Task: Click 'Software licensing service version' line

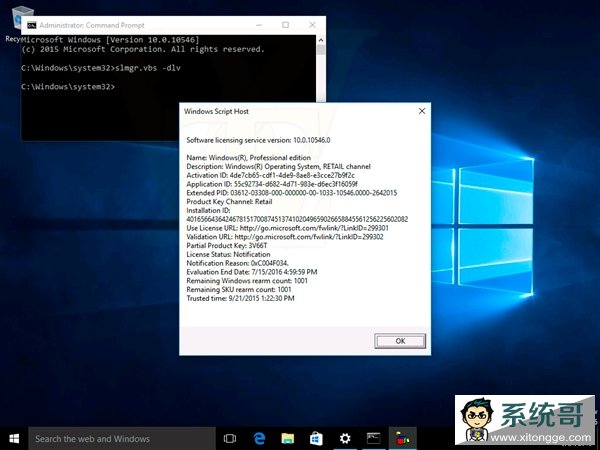Action: (258, 140)
